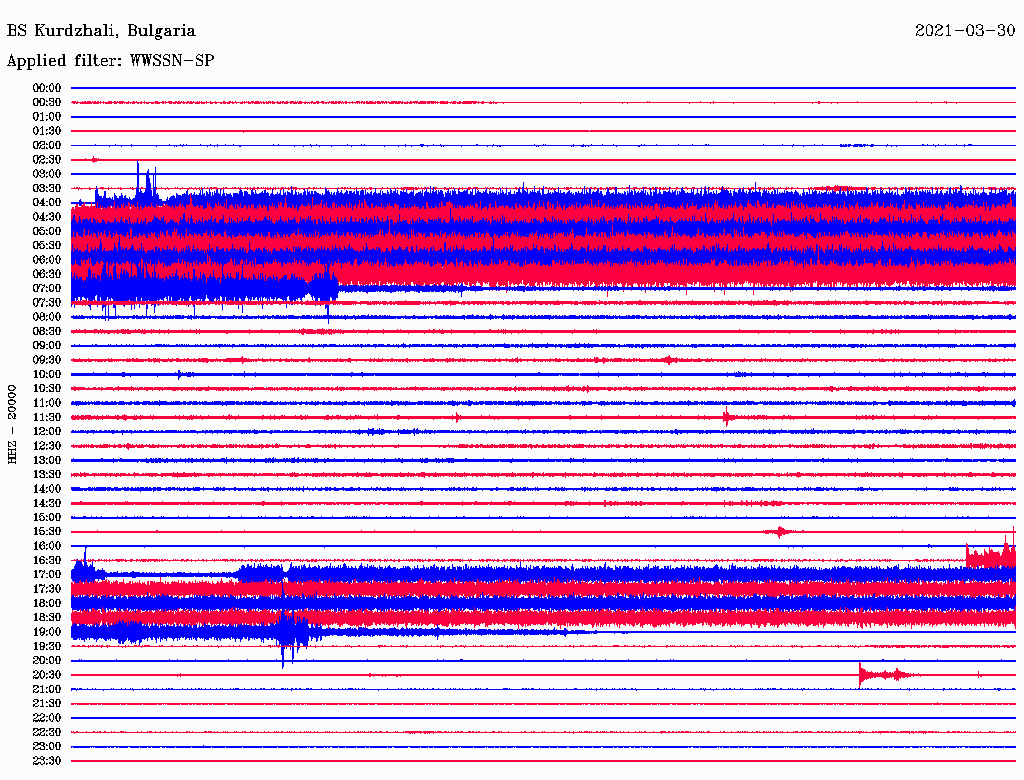This screenshot has height=780, width=1024.
Task: Select the 02:00 time label
Action: coord(47,146)
